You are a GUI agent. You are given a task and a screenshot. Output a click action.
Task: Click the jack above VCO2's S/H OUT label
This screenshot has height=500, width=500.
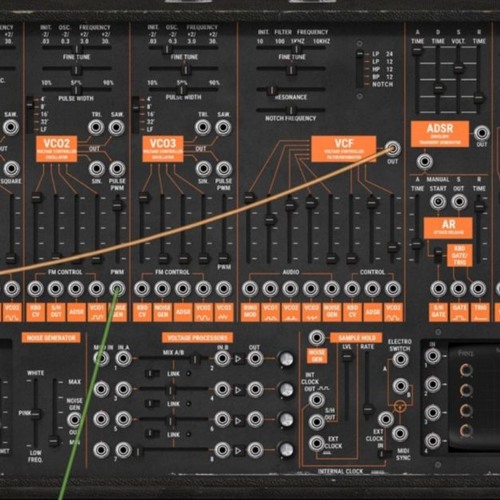click(x=56, y=289)
